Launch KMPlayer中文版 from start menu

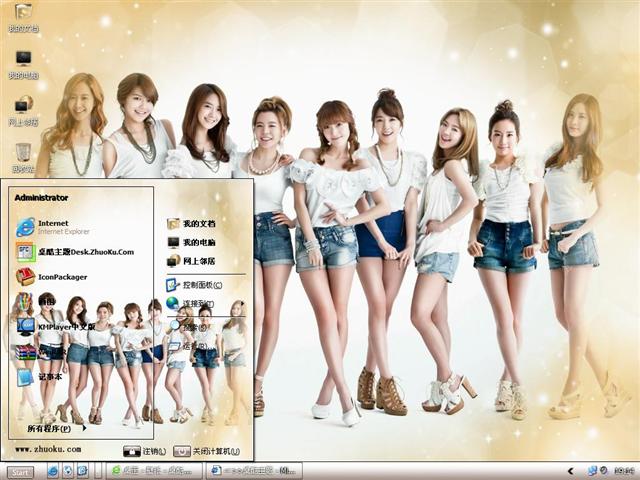pos(56,327)
